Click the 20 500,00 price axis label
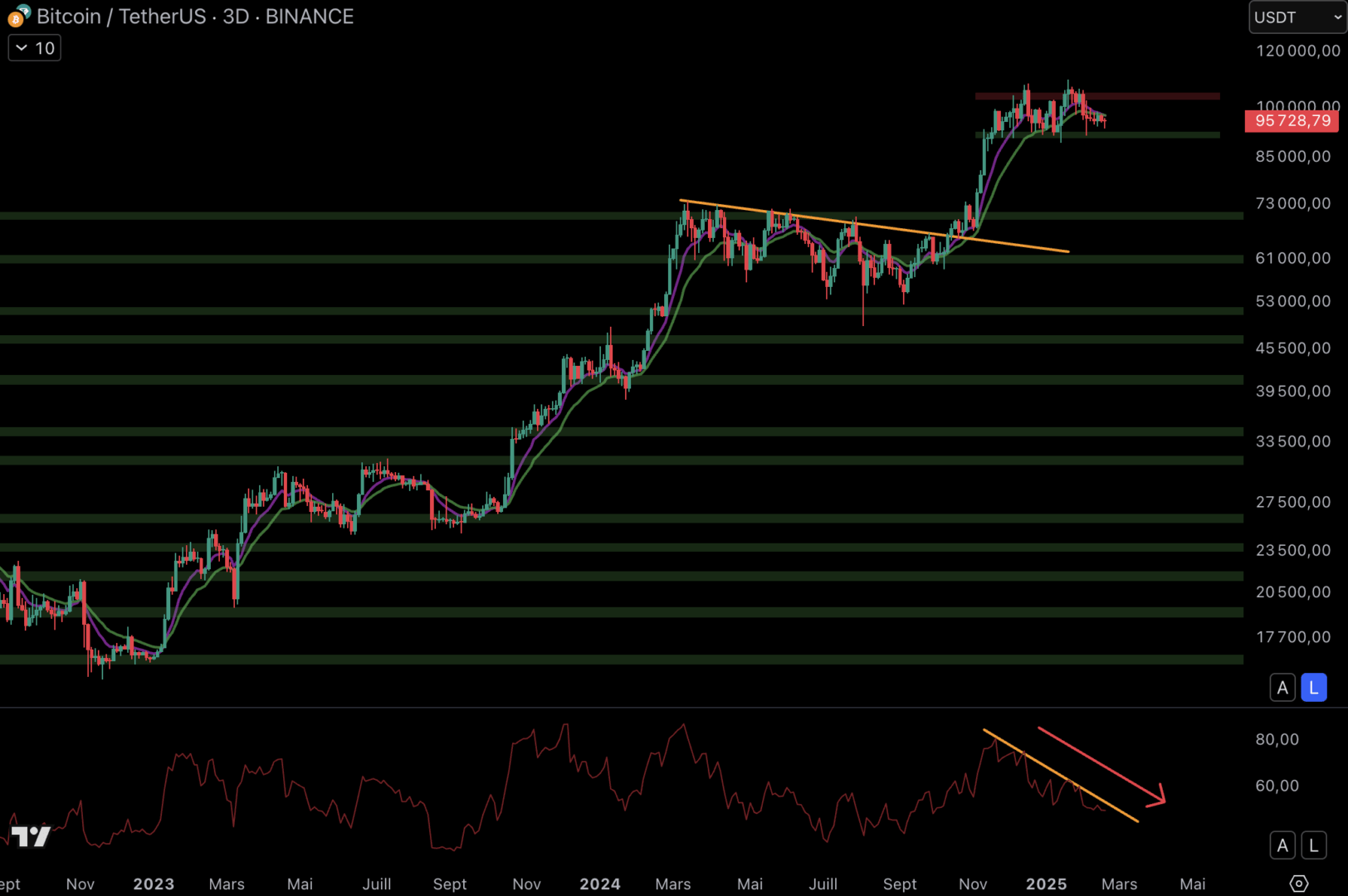The width and height of the screenshot is (1348, 896). point(1292,592)
